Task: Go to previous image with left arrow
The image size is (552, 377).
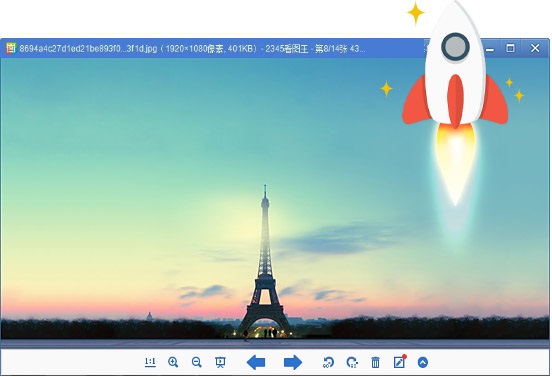Action: coord(256,363)
